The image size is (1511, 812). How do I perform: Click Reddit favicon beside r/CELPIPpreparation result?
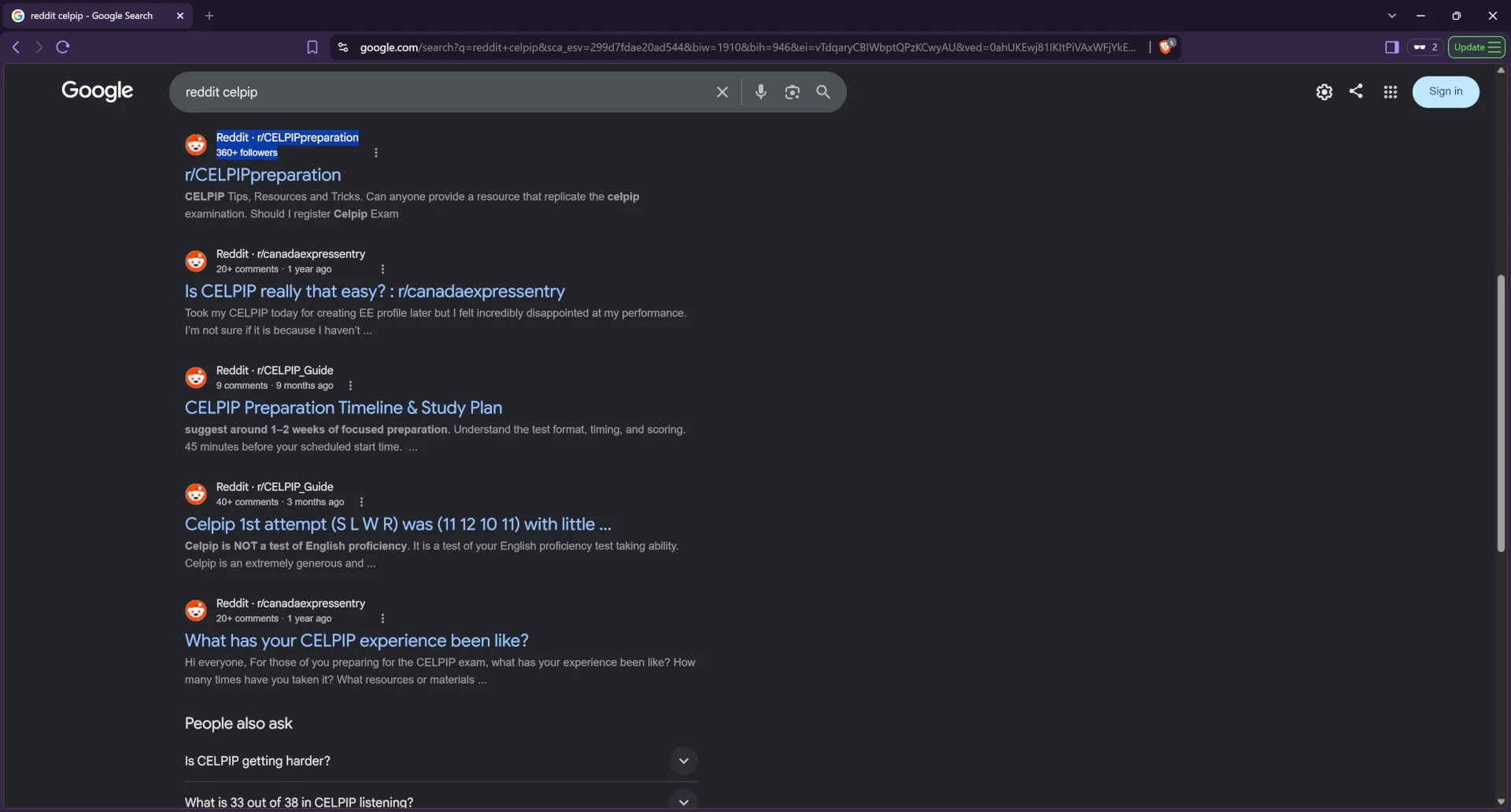(x=196, y=145)
